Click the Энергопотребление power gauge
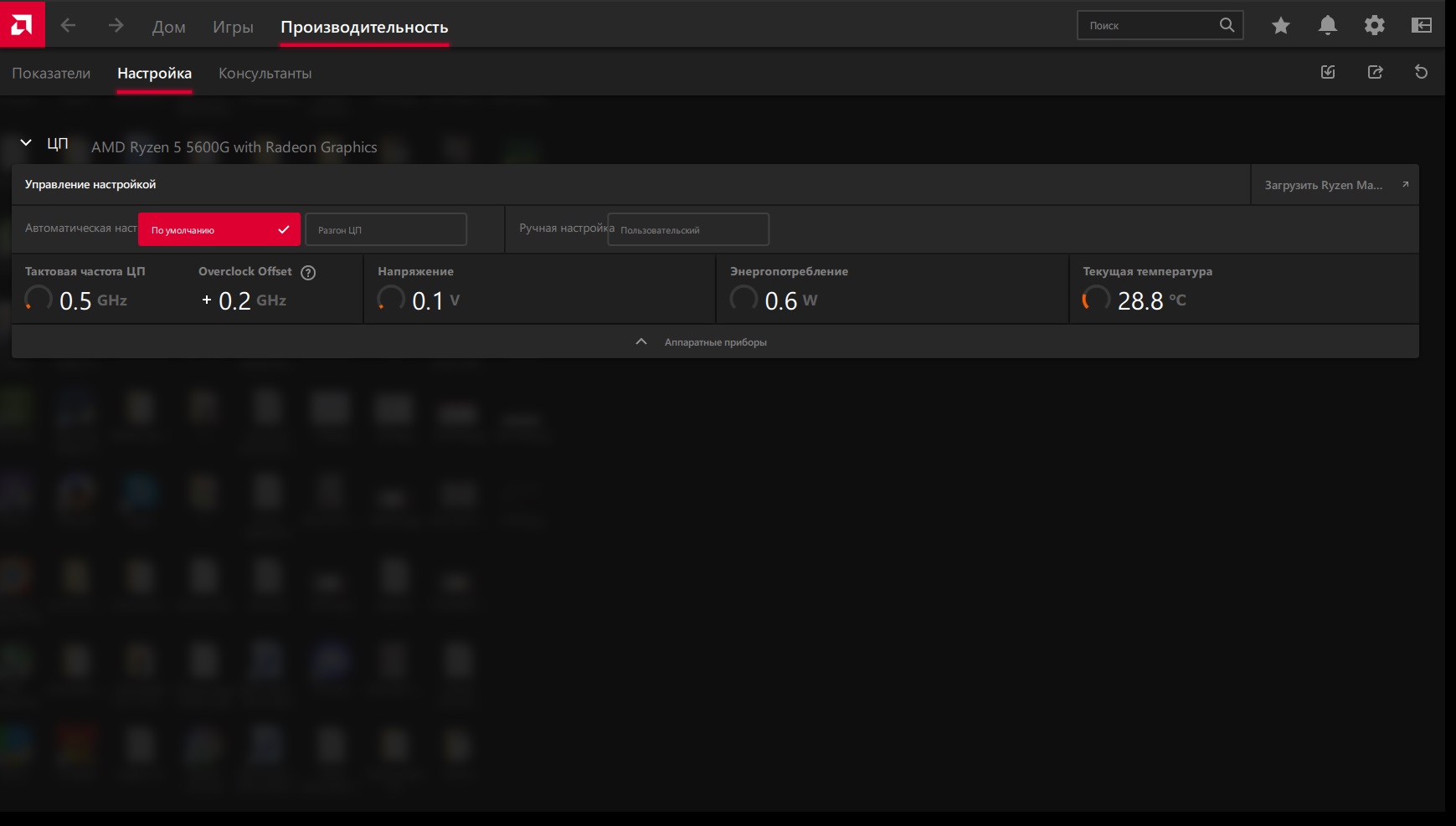This screenshot has height=826, width=1456. (x=743, y=299)
